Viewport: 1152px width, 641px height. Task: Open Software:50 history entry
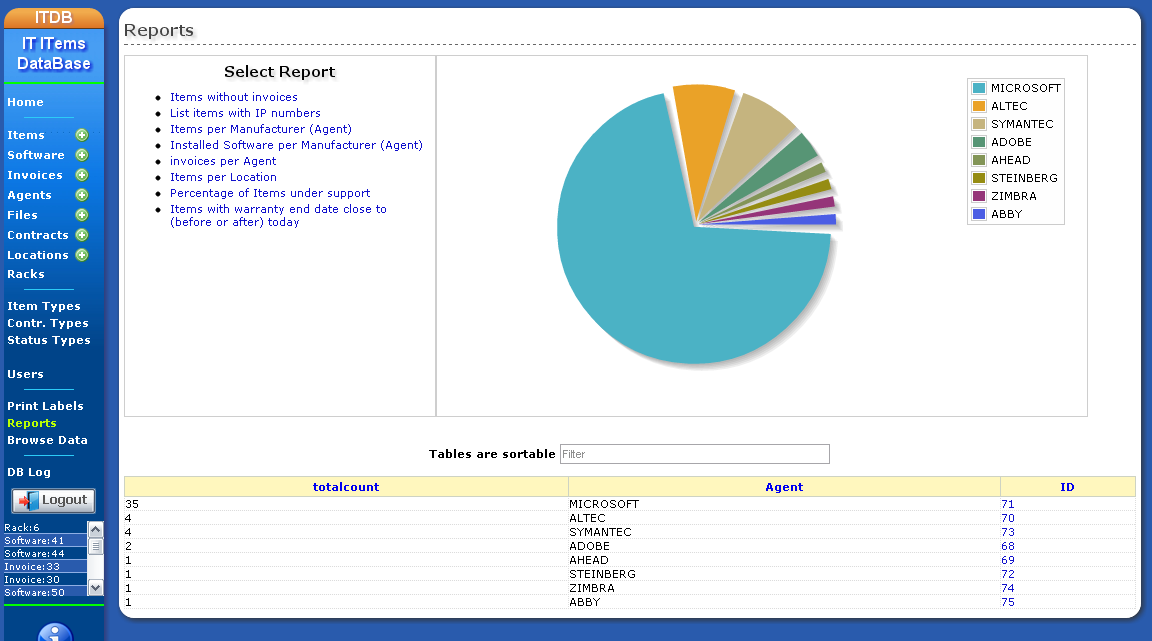tap(34, 592)
